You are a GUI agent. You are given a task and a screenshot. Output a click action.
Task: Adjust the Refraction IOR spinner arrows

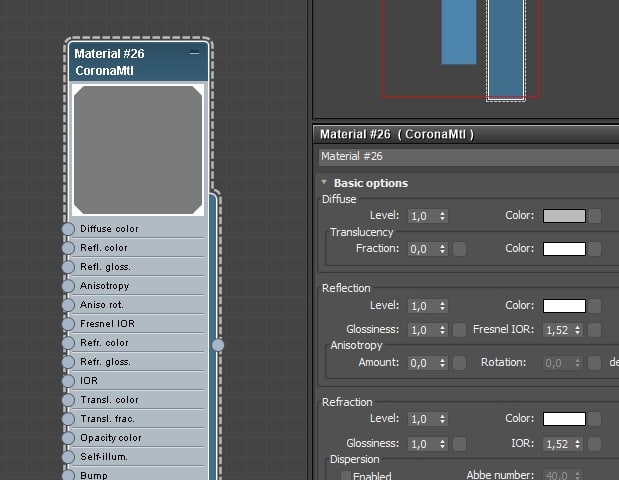point(578,444)
